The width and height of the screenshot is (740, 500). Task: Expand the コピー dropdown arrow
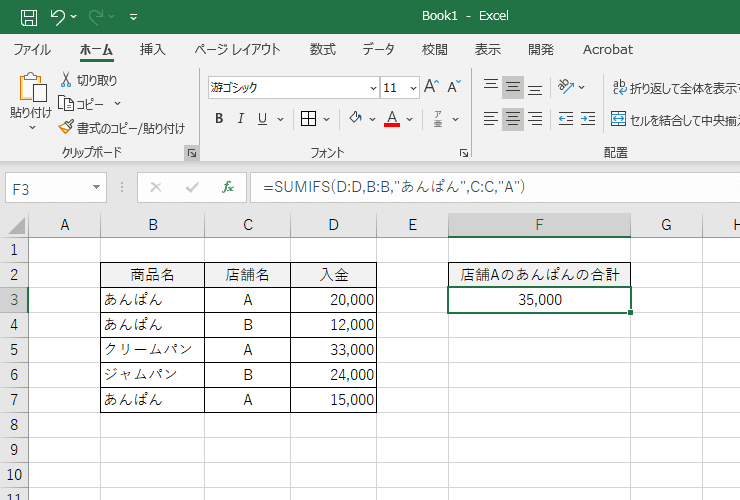click(118, 103)
